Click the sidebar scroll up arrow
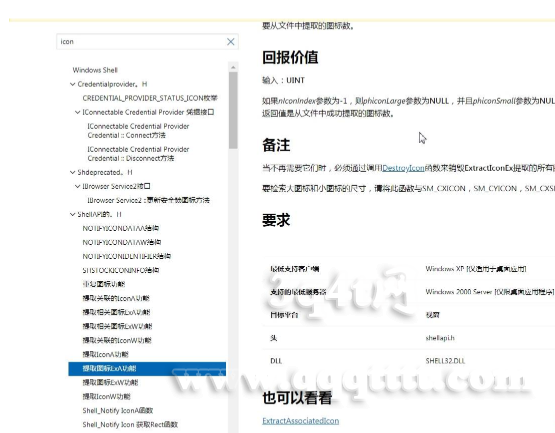Viewport: 555px width, 433px height. coord(233,67)
